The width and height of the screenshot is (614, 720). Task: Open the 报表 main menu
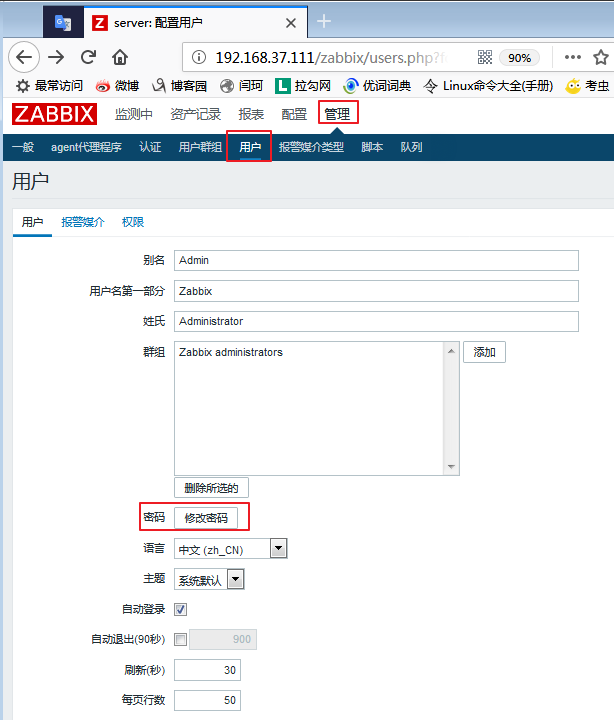pyautogui.click(x=251, y=114)
